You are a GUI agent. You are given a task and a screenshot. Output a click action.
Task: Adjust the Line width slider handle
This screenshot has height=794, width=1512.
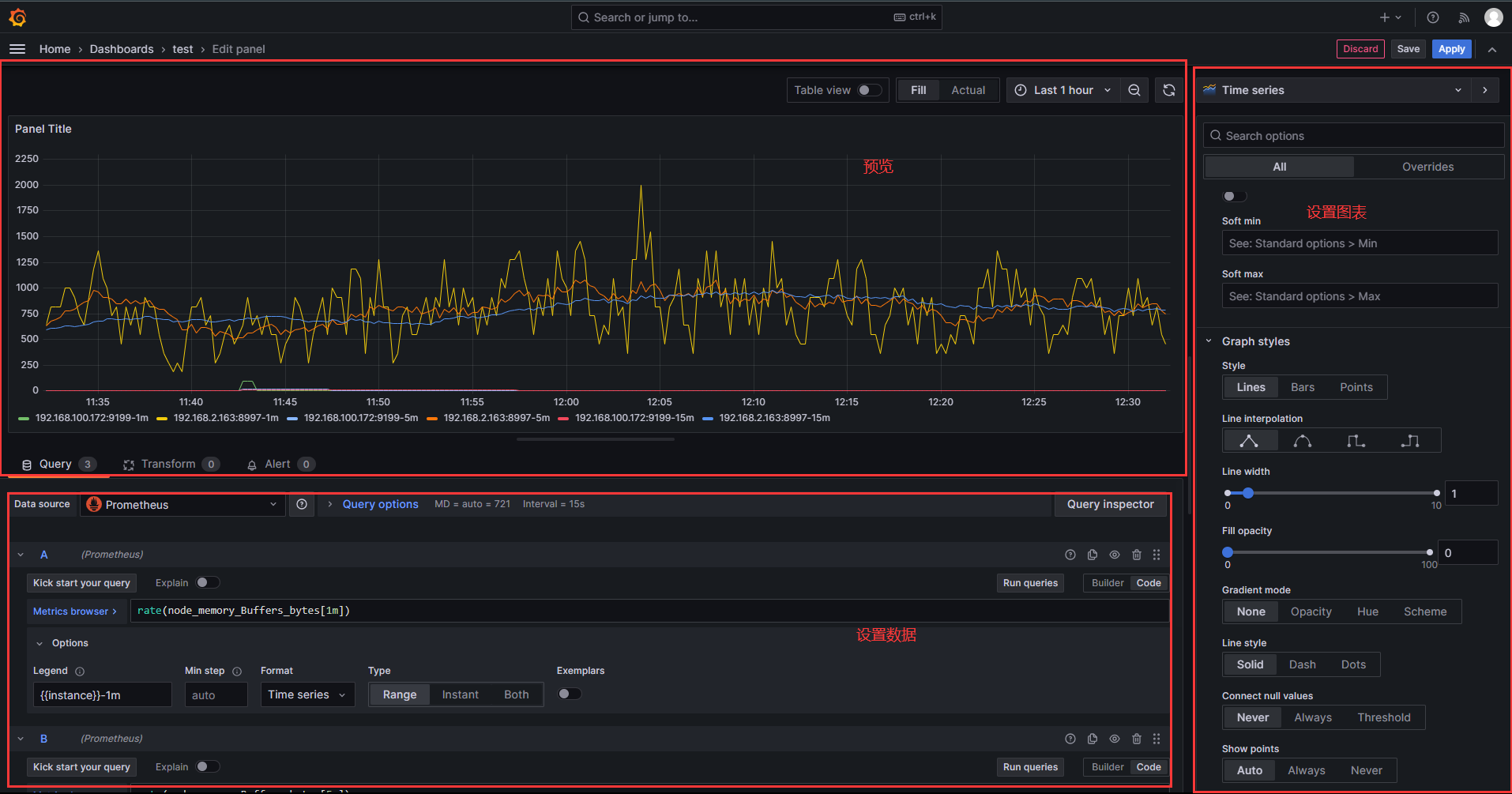(x=1248, y=493)
